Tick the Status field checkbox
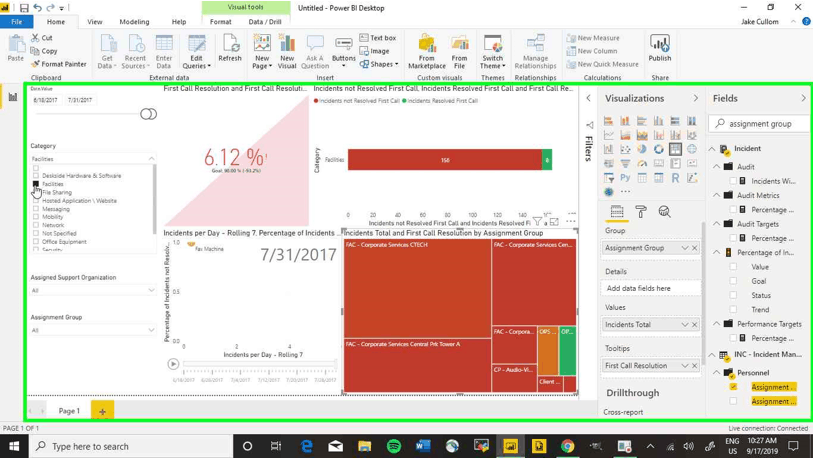815x460 pixels. 733,295
